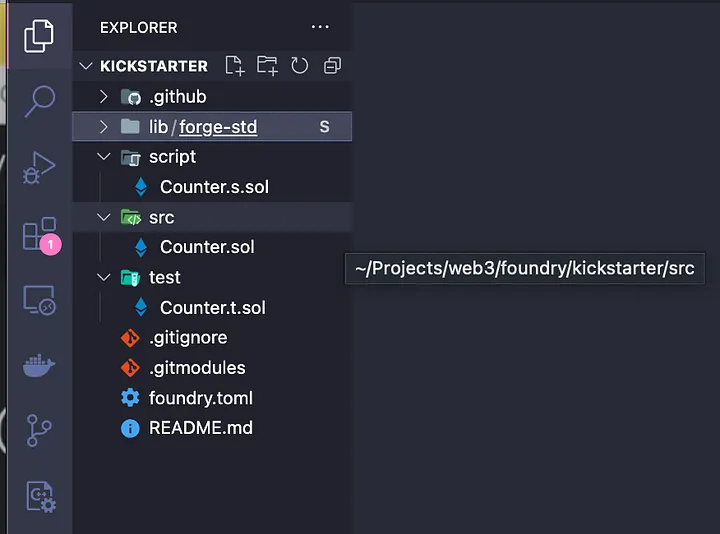Select the Explorer files icon
The width and height of the screenshot is (720, 534).
coord(39,35)
